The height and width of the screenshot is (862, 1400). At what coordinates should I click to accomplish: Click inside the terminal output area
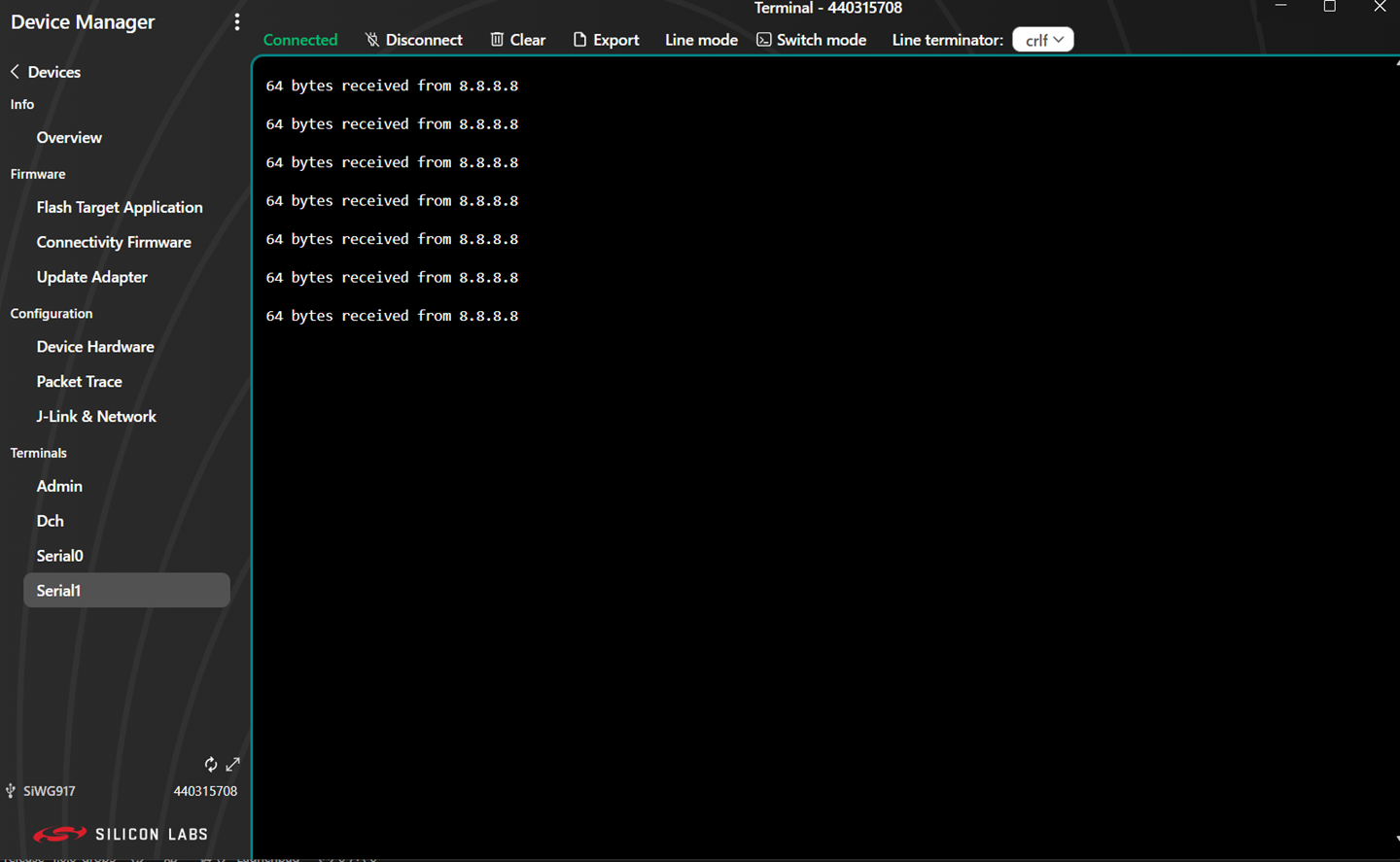pos(778,437)
